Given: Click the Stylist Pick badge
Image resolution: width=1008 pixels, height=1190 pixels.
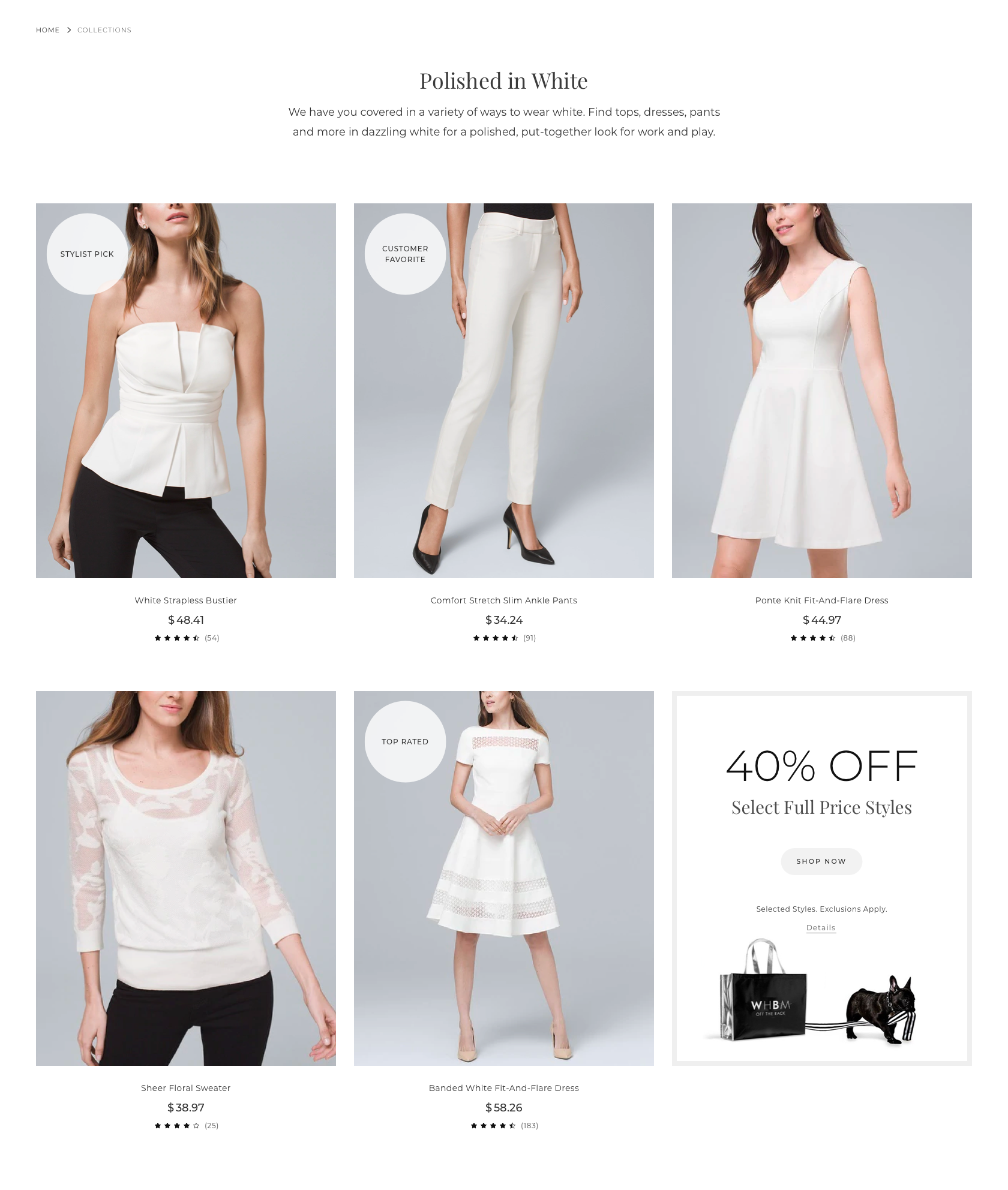Looking at the screenshot, I should 87,254.
